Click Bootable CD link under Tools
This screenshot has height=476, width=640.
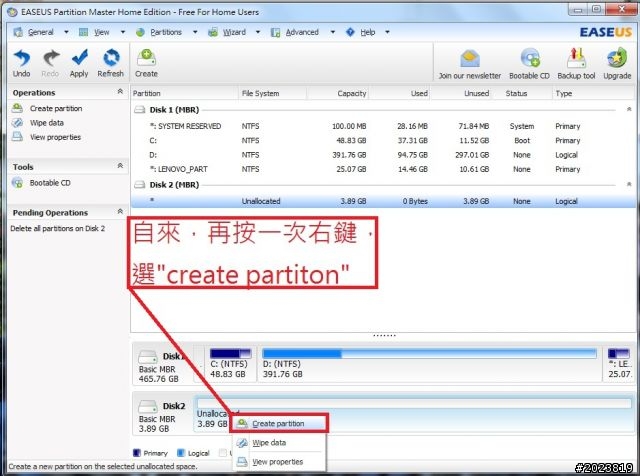50,183
